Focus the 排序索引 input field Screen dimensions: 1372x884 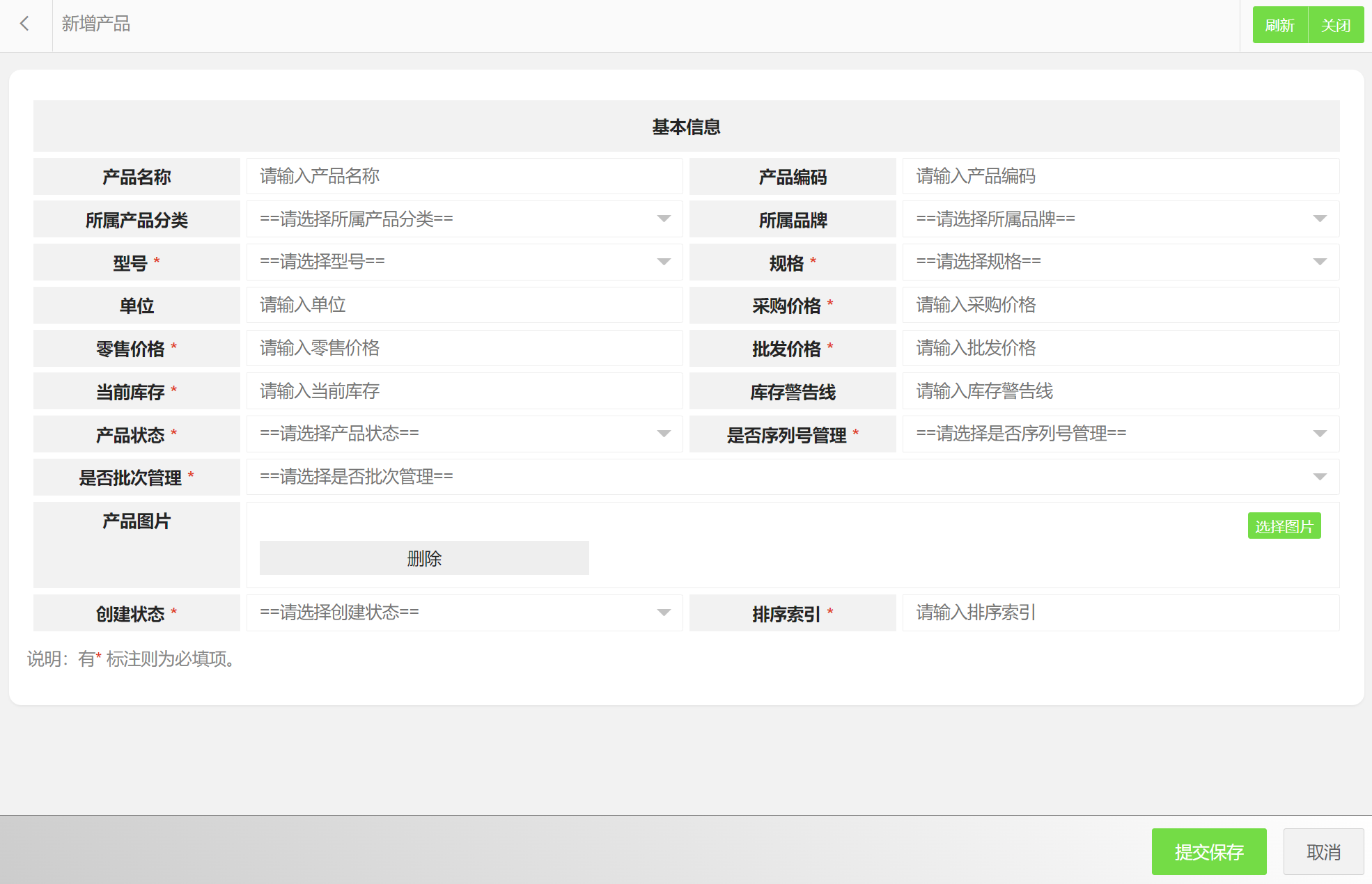click(1120, 613)
